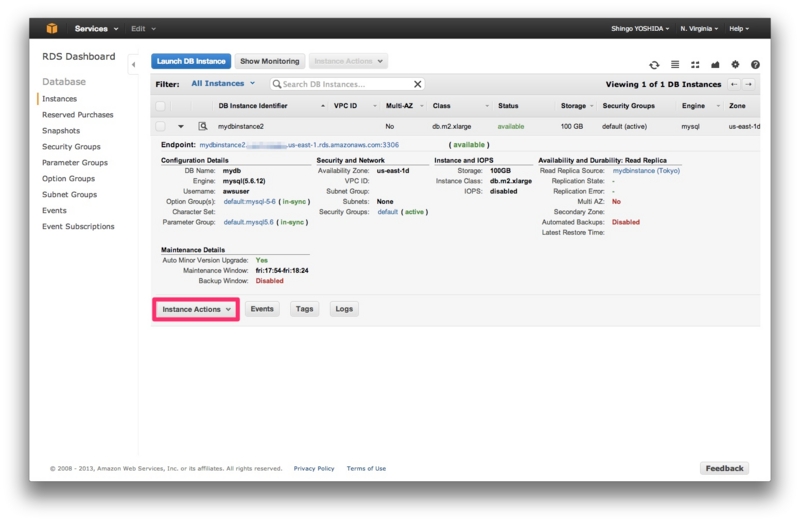Screen dimensions: 800x522
Task: Click the maintenance window value fri:17:54-fri:18:24
Action: (282, 270)
